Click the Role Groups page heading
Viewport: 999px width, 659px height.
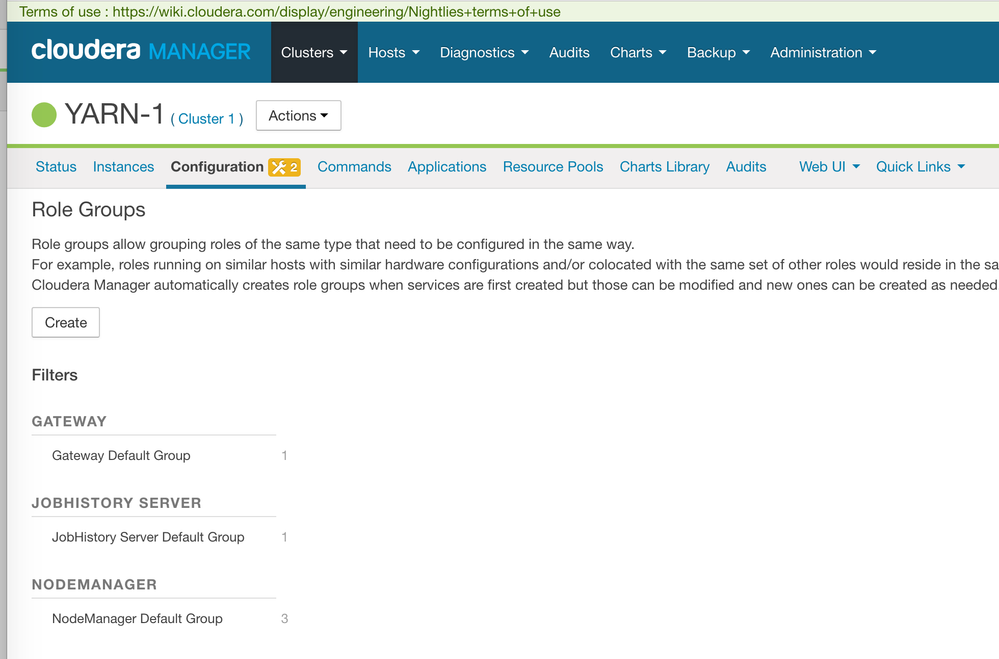(x=89, y=210)
